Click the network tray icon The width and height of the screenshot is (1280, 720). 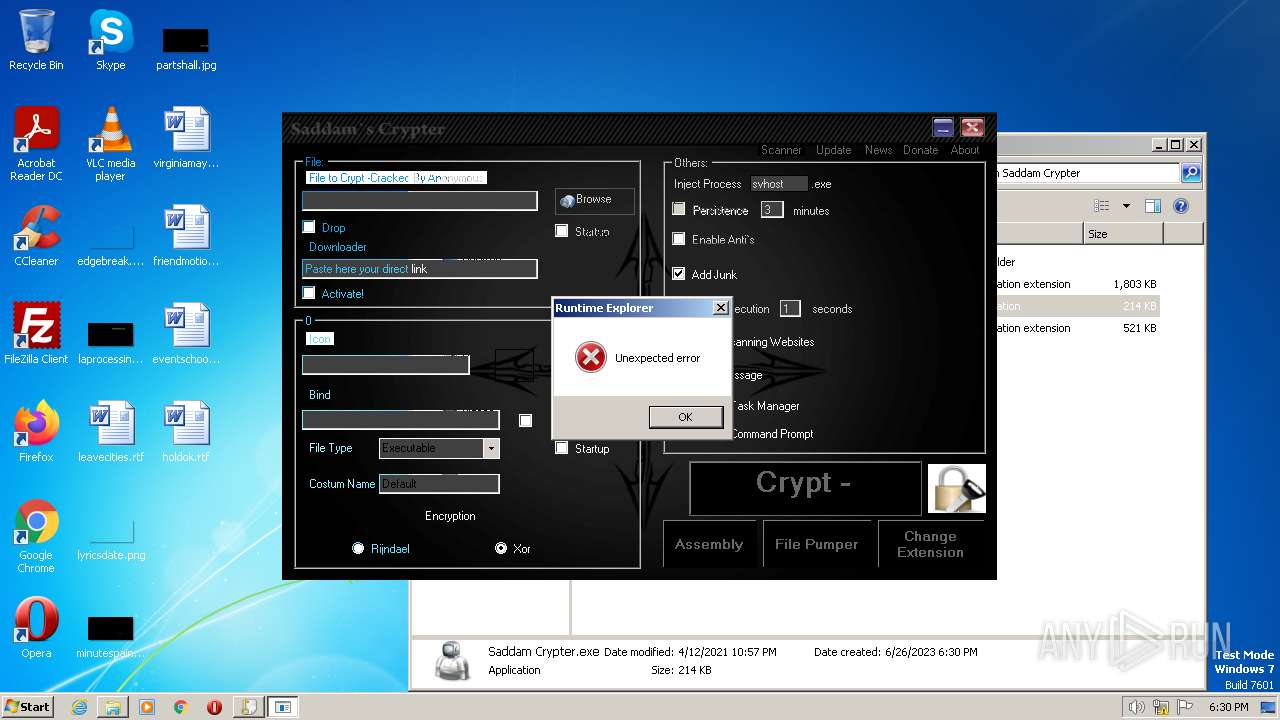tap(1161, 707)
